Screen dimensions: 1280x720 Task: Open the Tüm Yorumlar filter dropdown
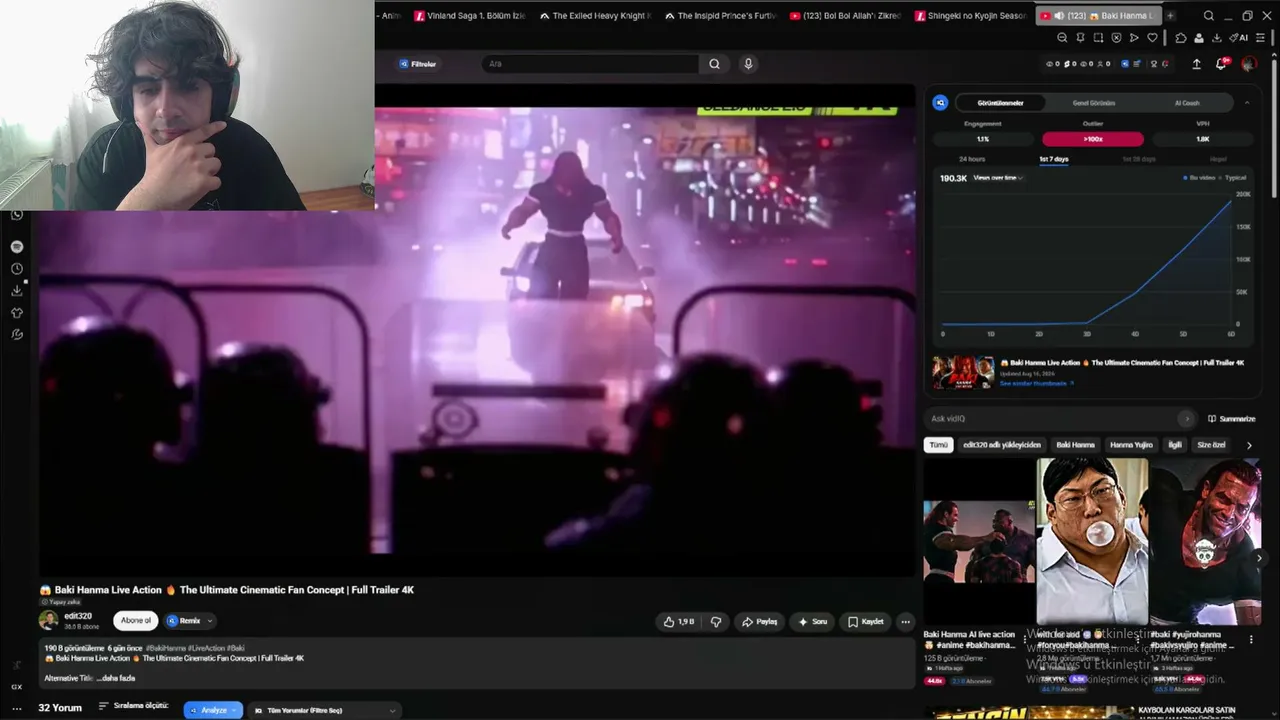[323, 710]
